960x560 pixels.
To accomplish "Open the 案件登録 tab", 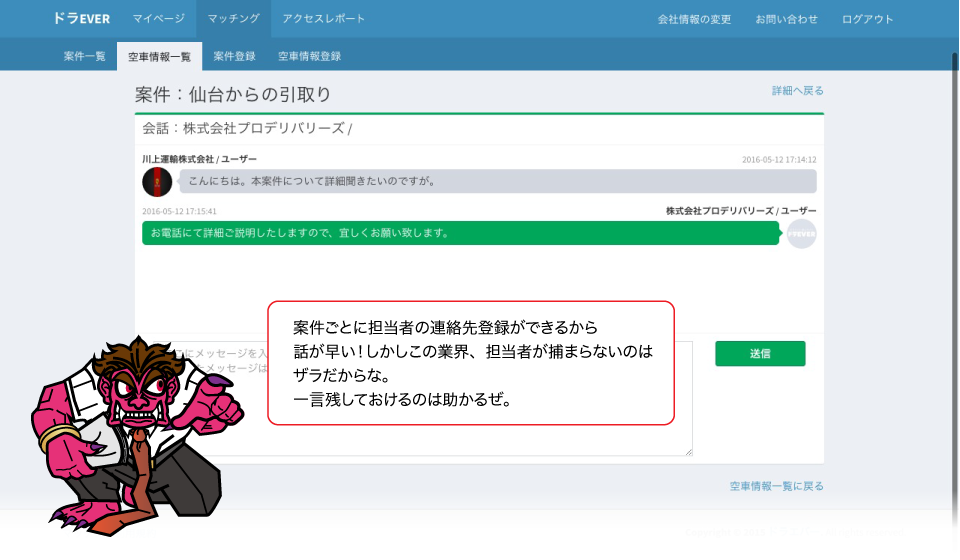I will 234,56.
